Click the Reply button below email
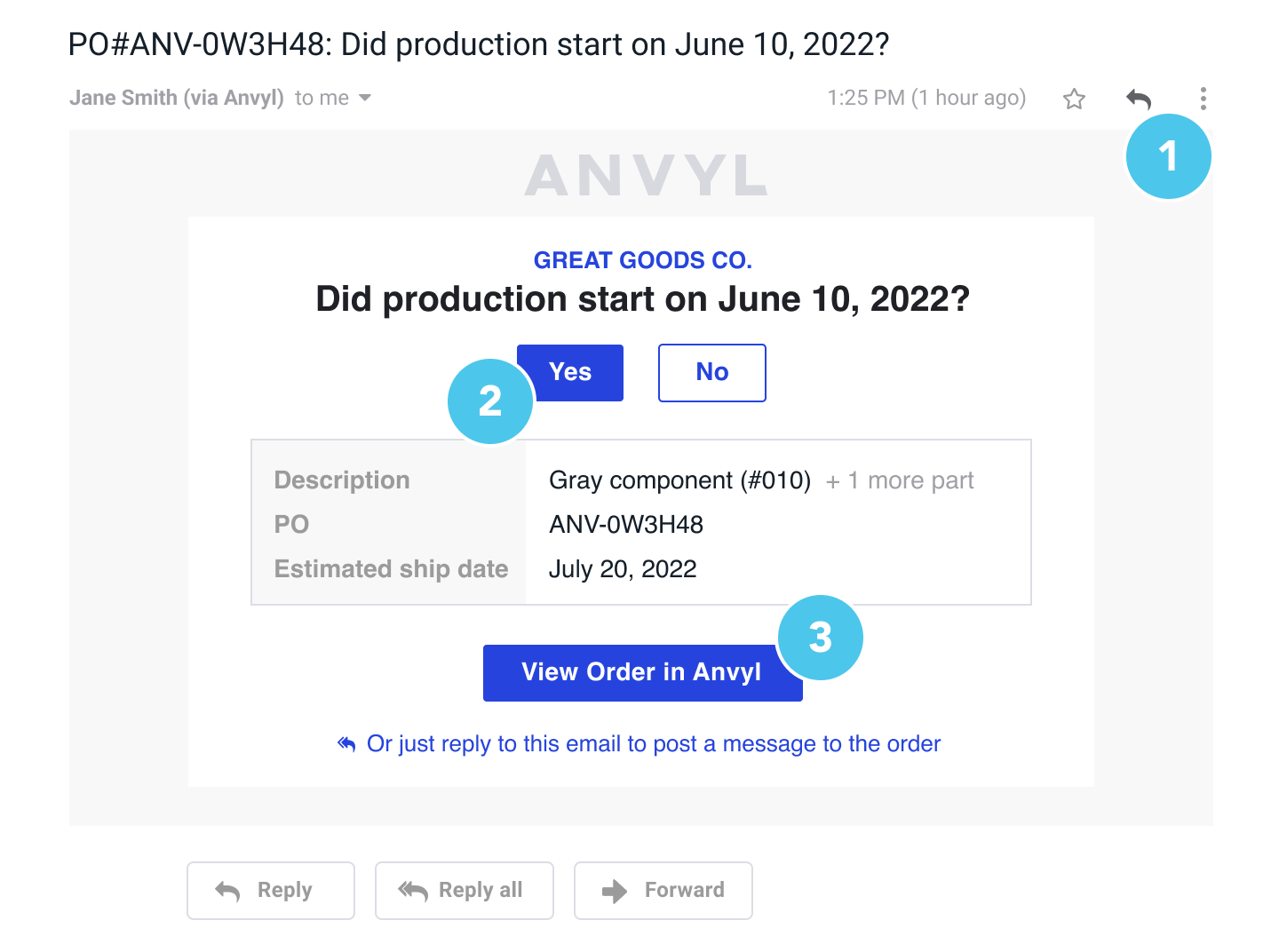The width and height of the screenshot is (1279, 952). pyautogui.click(x=271, y=891)
